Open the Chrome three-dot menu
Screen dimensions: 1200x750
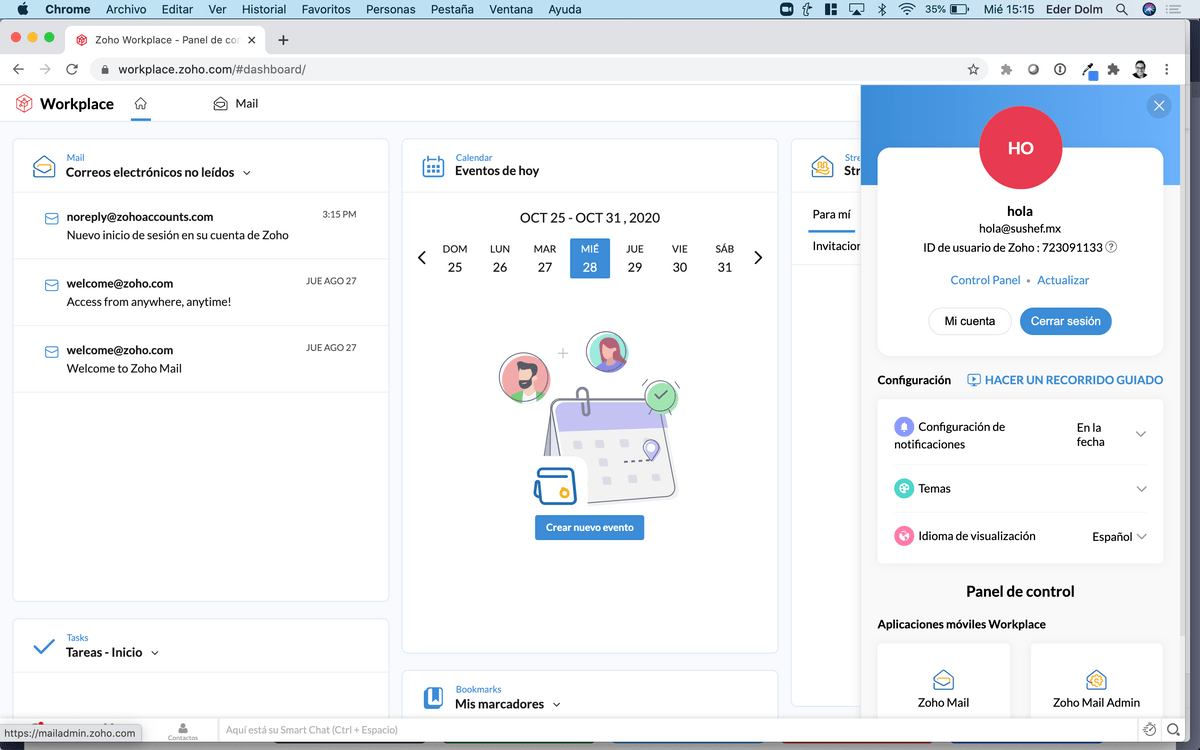click(1167, 69)
